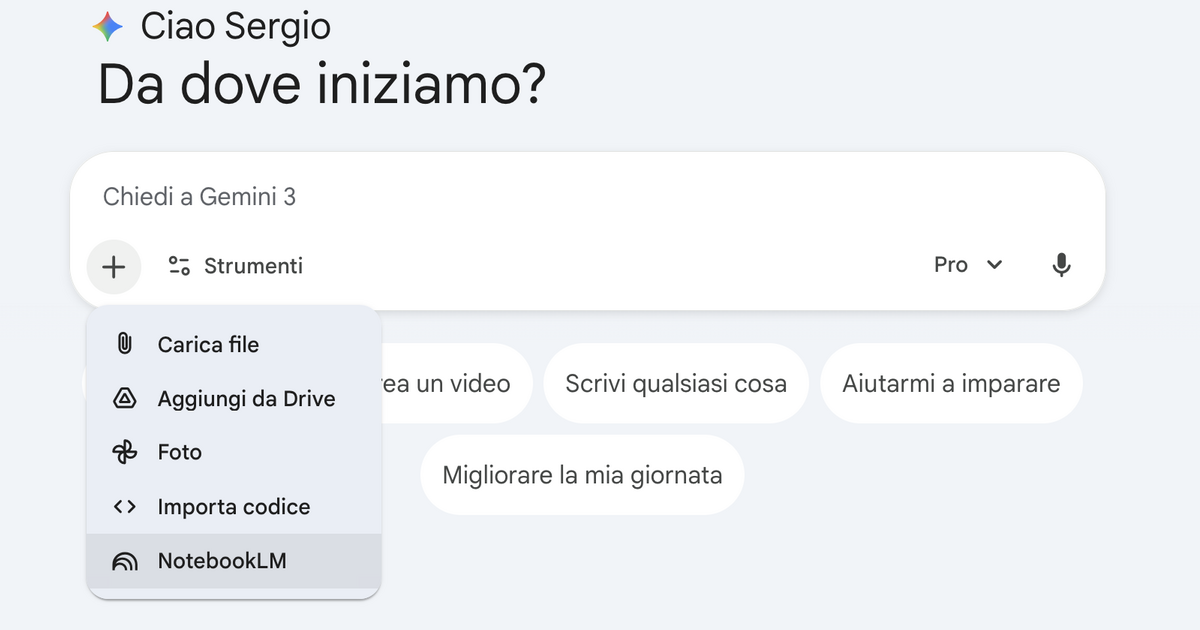Choose Importa codice menu item
Viewport: 1200px width, 630px height.
click(x=234, y=507)
